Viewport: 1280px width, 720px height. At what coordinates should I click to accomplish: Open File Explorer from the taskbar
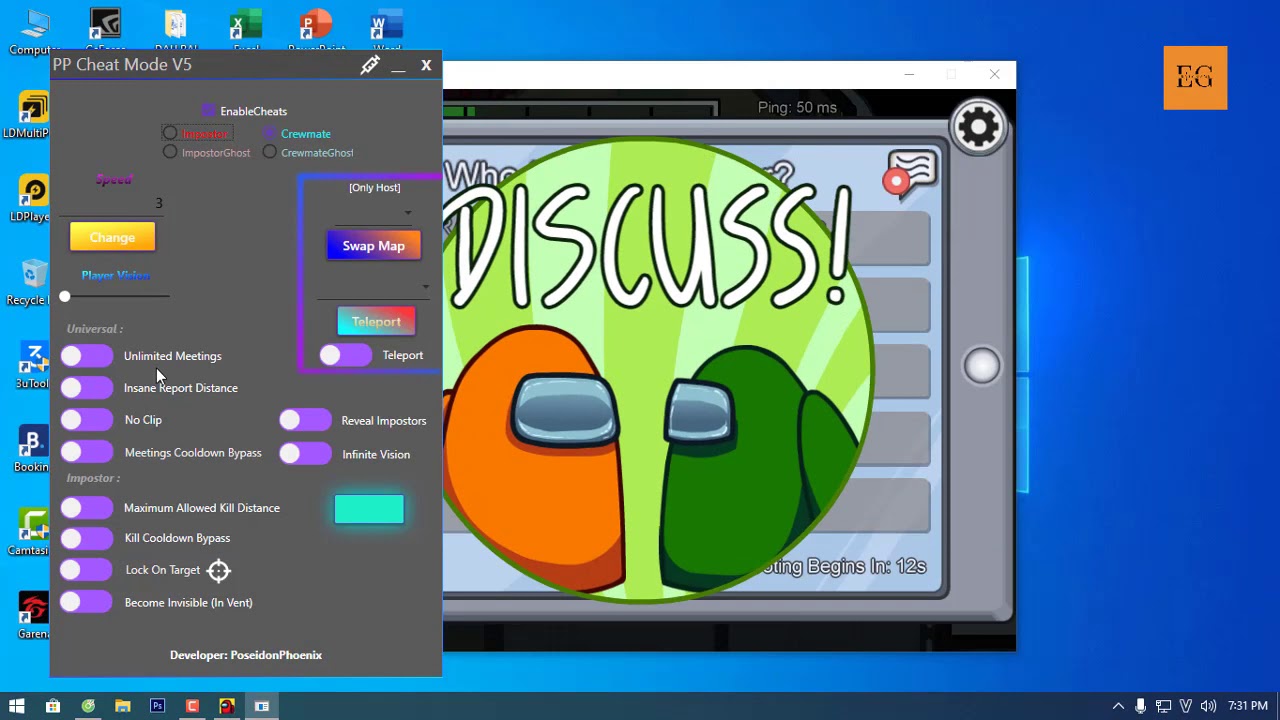point(122,706)
